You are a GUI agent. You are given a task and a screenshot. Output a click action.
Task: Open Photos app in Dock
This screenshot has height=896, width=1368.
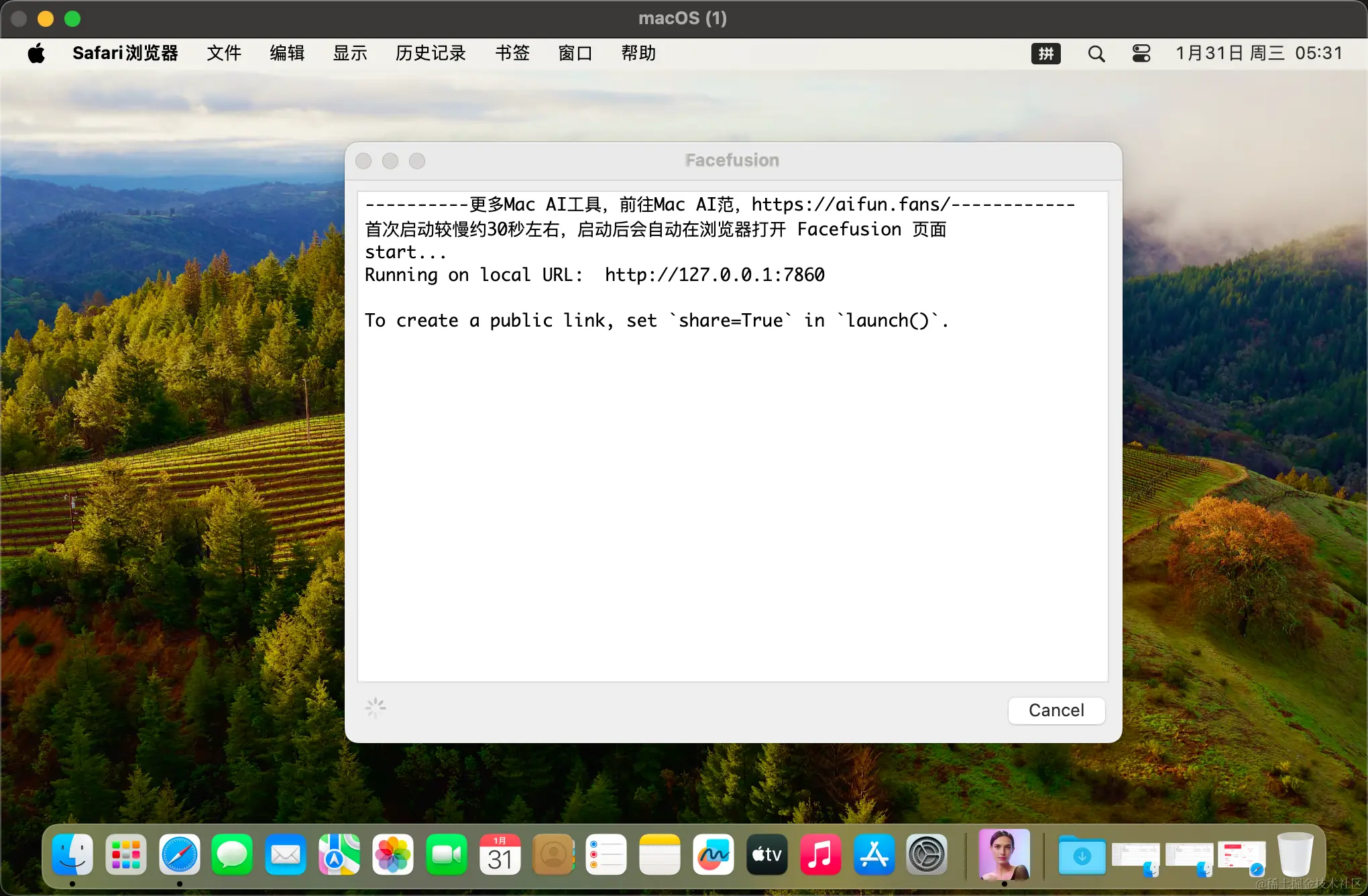(393, 855)
